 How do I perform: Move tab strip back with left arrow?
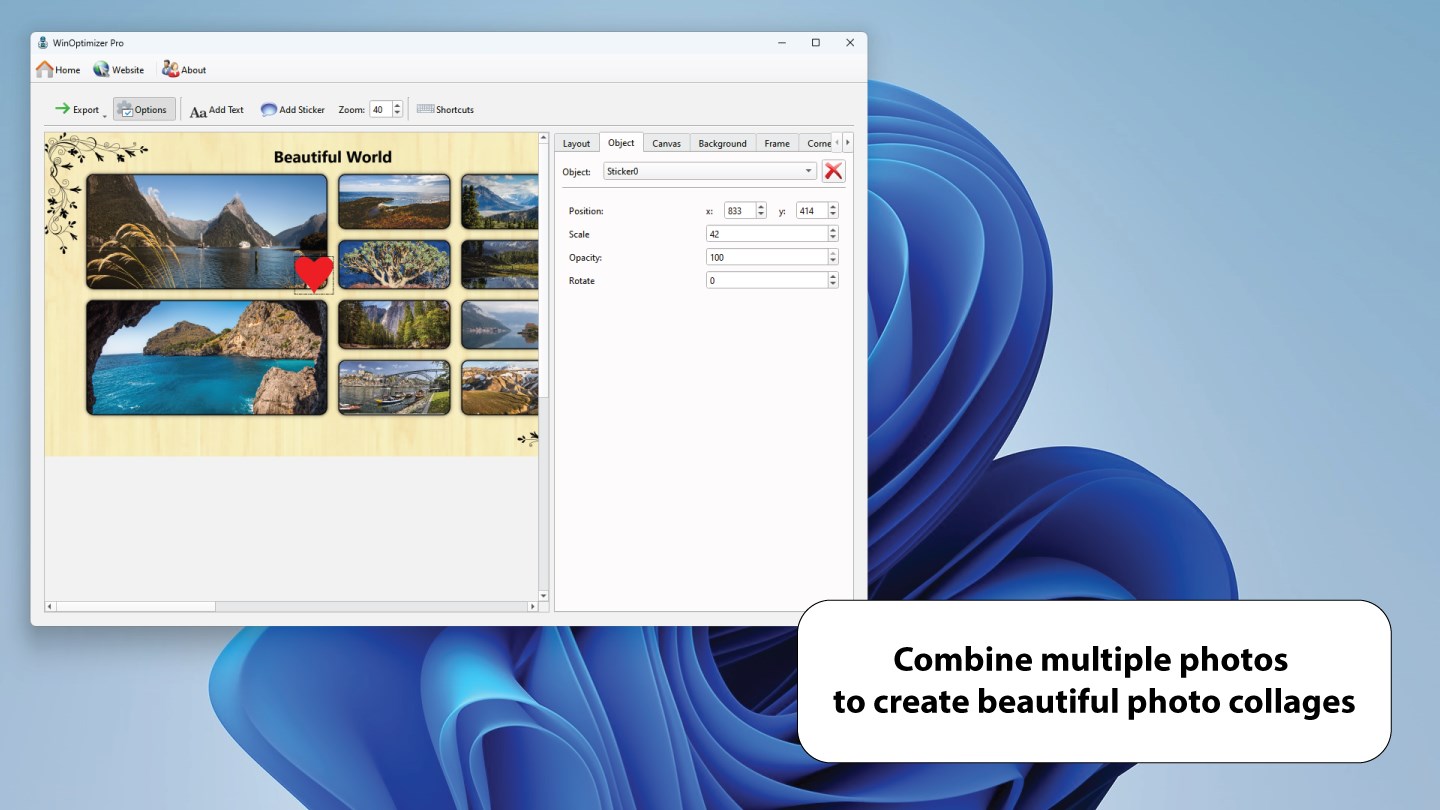coord(837,143)
